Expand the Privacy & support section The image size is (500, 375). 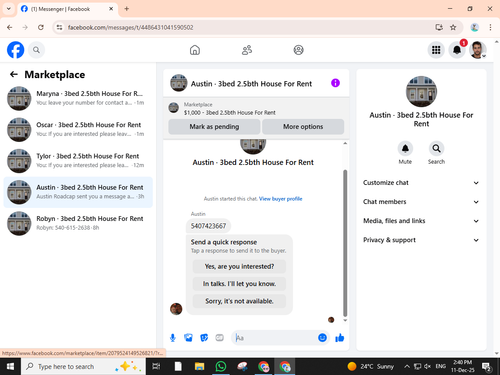pos(421,240)
